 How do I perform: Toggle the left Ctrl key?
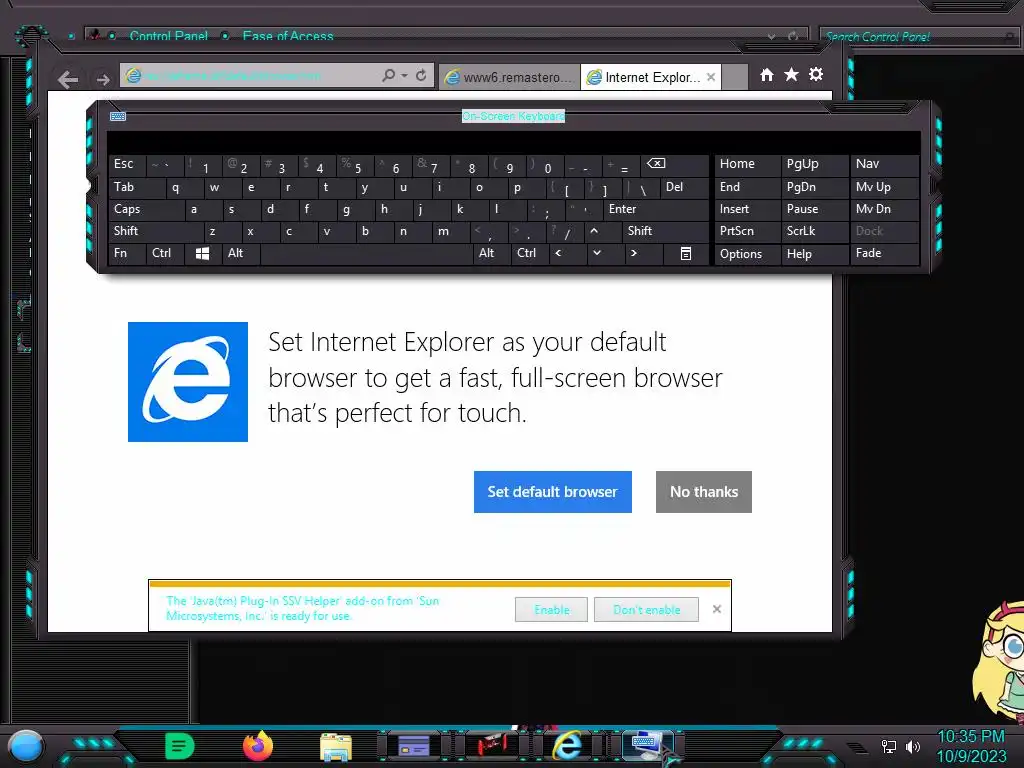coord(165,253)
